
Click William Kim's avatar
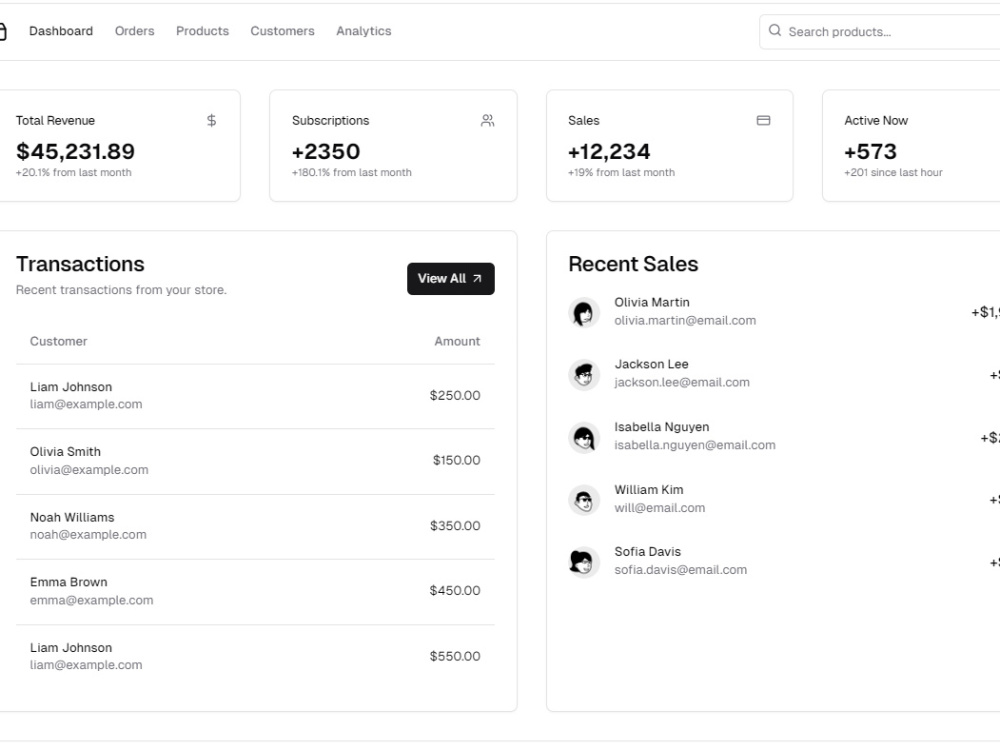[x=584, y=499]
